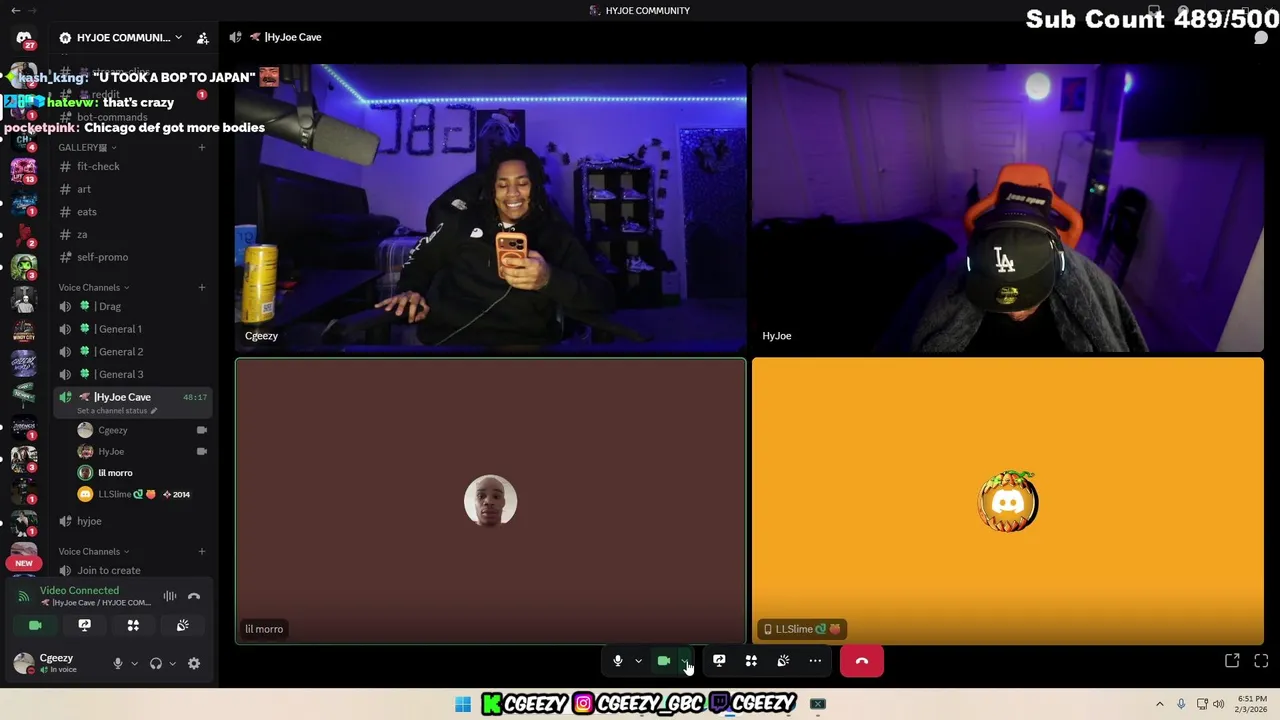The width and height of the screenshot is (1280, 720).
Task: Collapse the first Voice Channels category
Action: (94, 287)
